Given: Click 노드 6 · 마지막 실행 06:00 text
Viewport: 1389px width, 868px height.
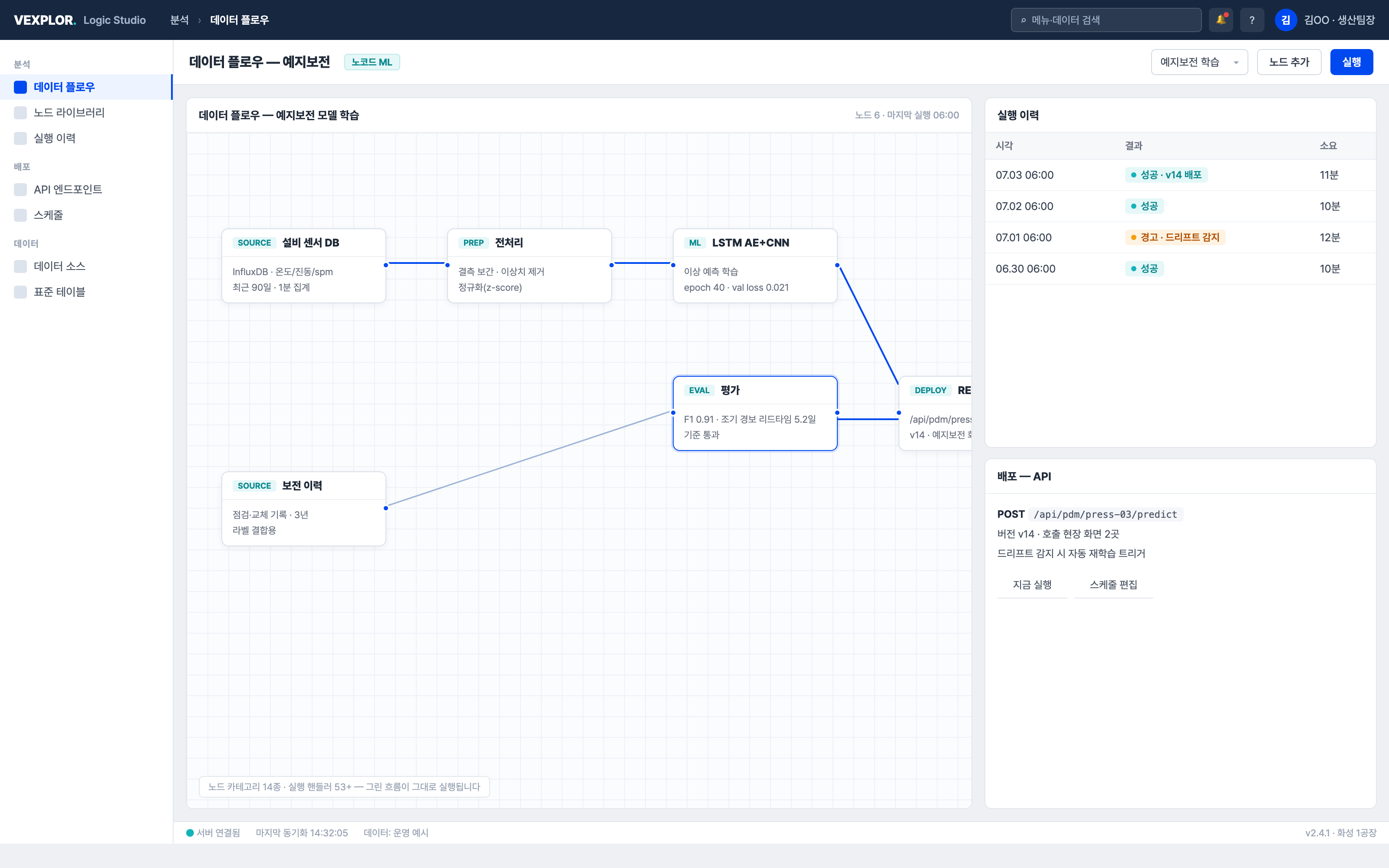Looking at the screenshot, I should [x=907, y=115].
